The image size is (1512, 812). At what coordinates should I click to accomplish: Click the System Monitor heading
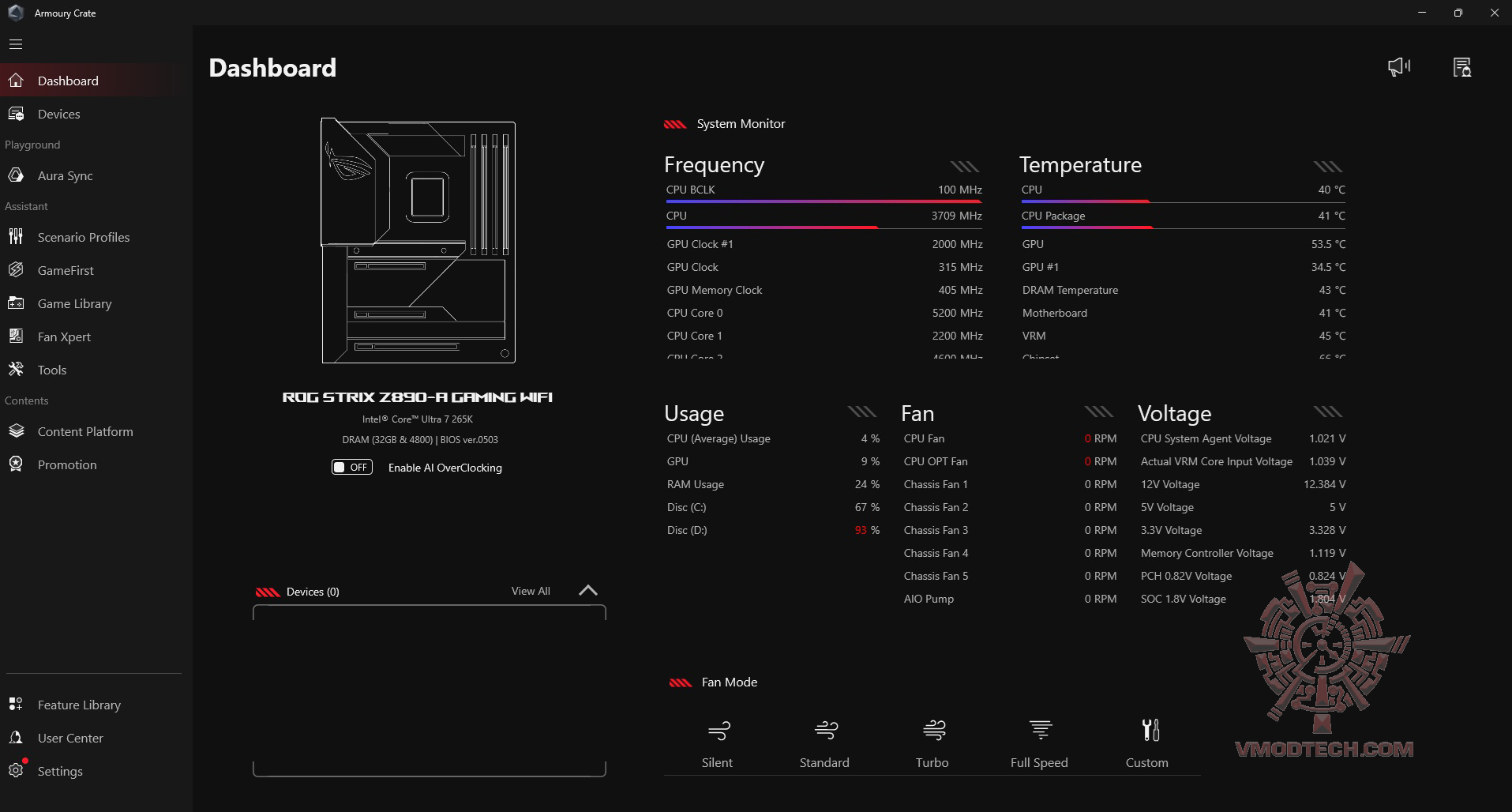coord(741,124)
